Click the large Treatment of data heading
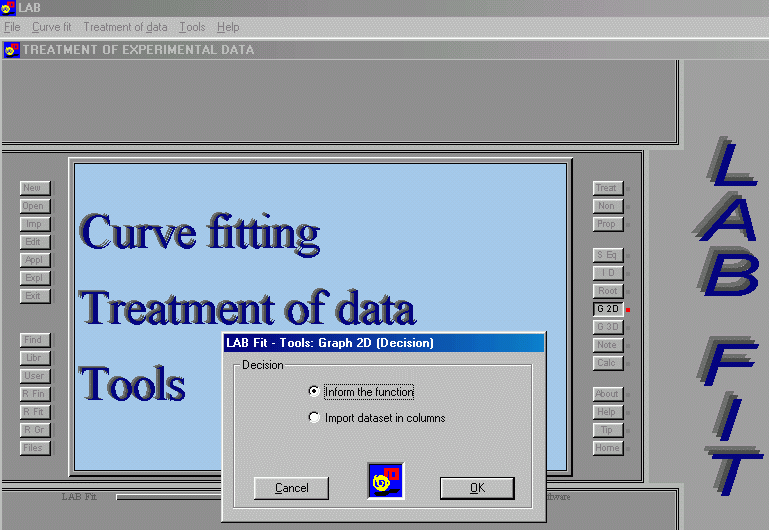The image size is (769, 530). tap(247, 308)
